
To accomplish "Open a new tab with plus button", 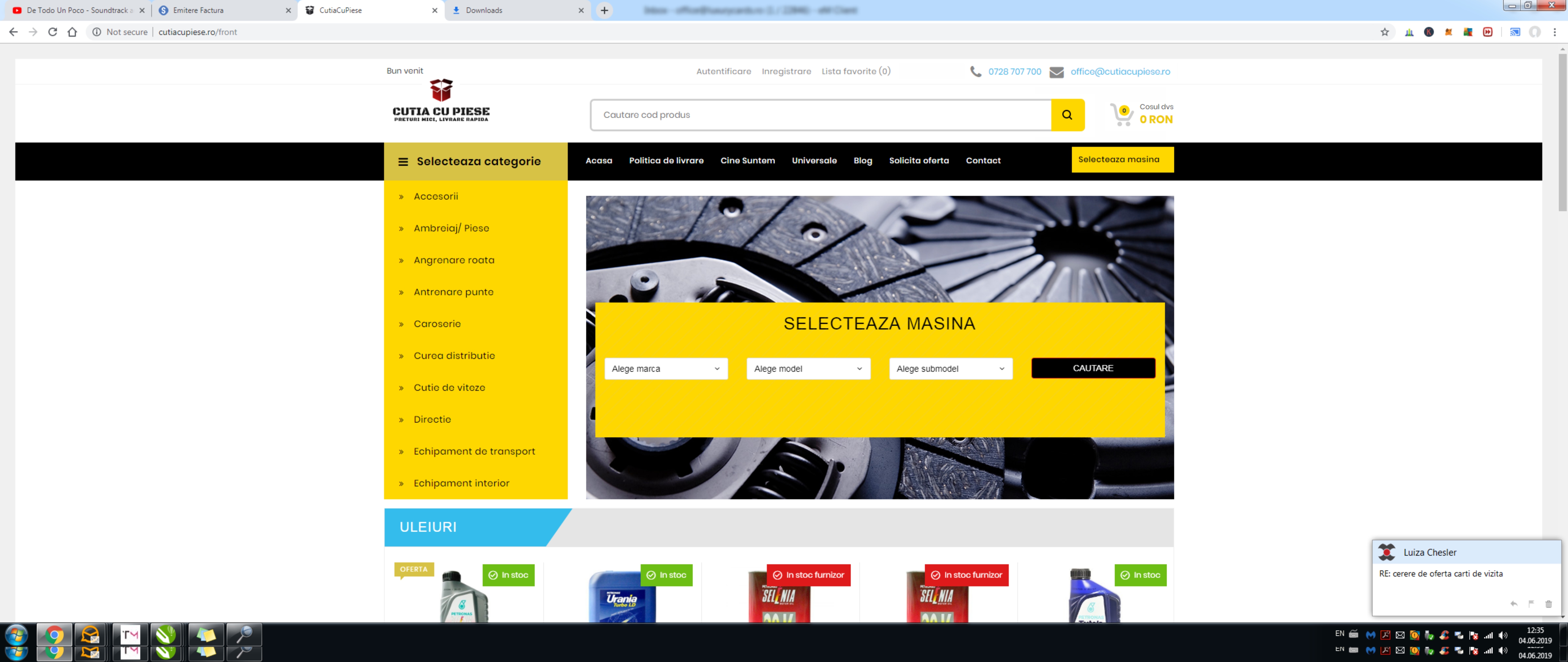I will (605, 10).
